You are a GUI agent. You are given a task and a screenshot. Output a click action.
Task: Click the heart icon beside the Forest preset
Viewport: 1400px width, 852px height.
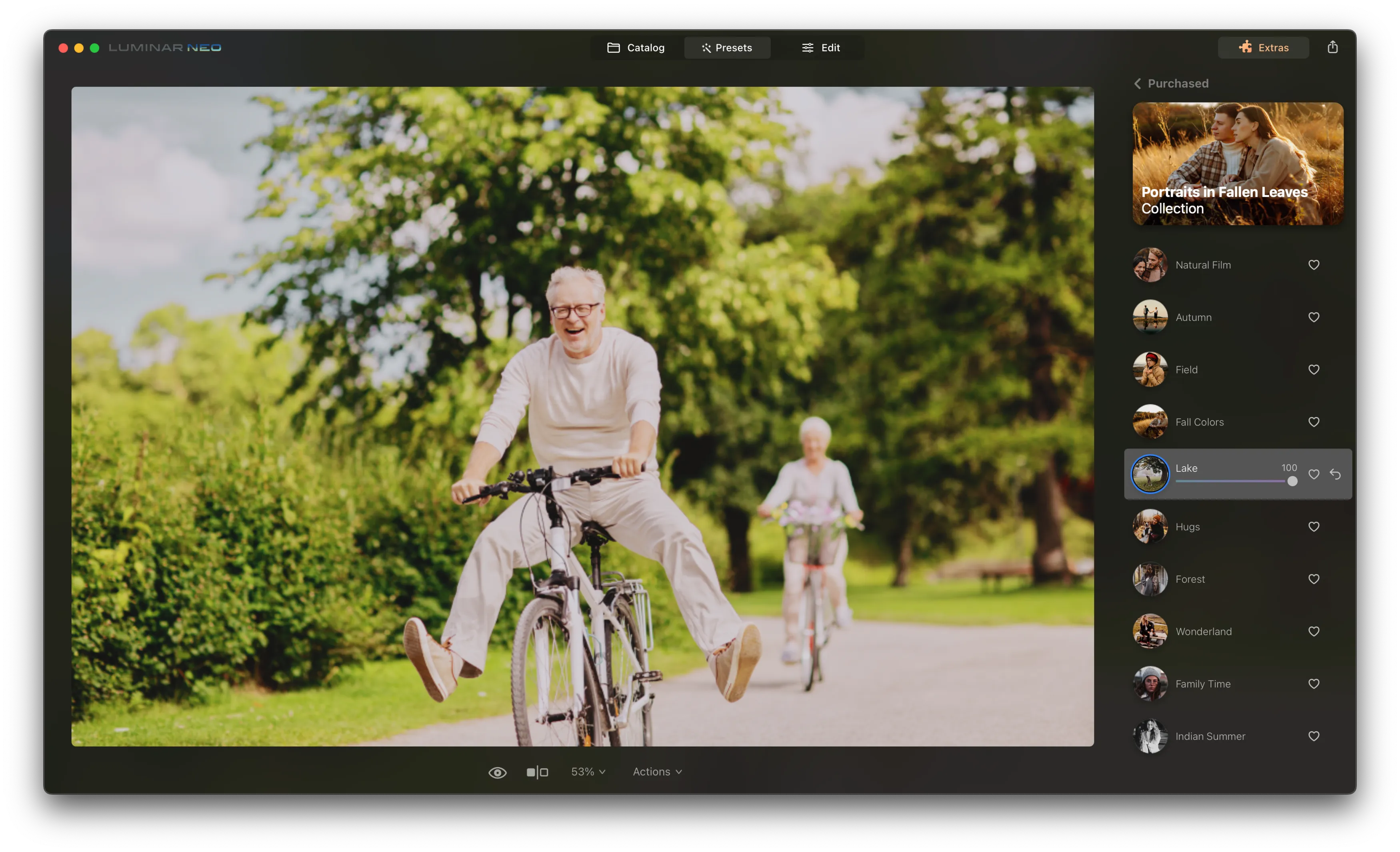pos(1314,579)
